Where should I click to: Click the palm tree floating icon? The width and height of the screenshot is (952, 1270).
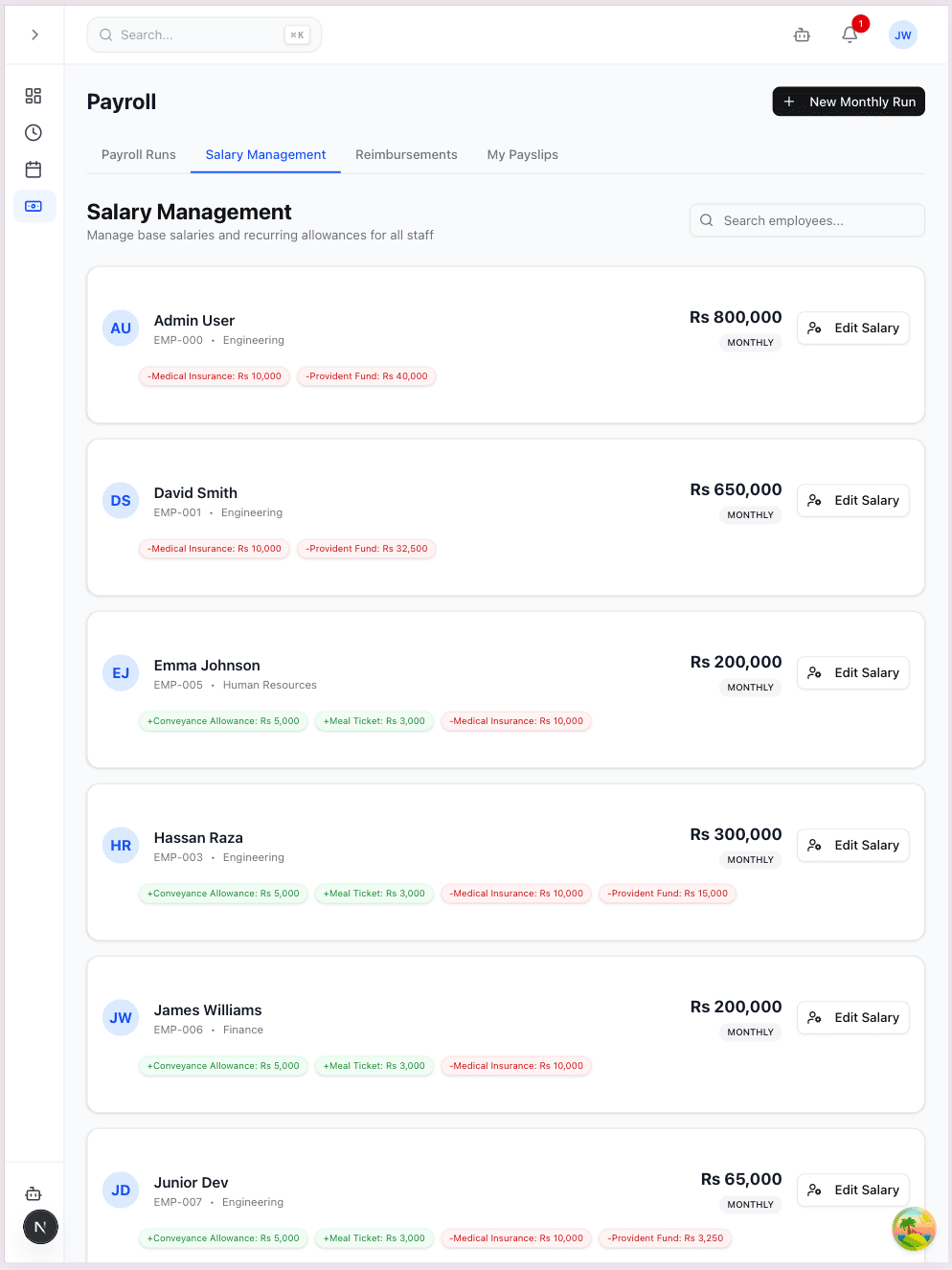pos(913,1229)
